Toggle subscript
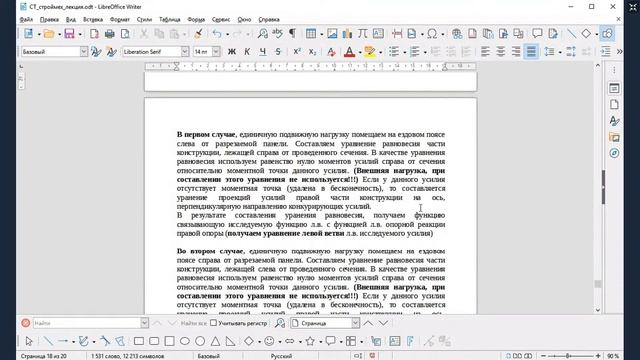The height and width of the screenshot is (360, 640). [x=312, y=52]
